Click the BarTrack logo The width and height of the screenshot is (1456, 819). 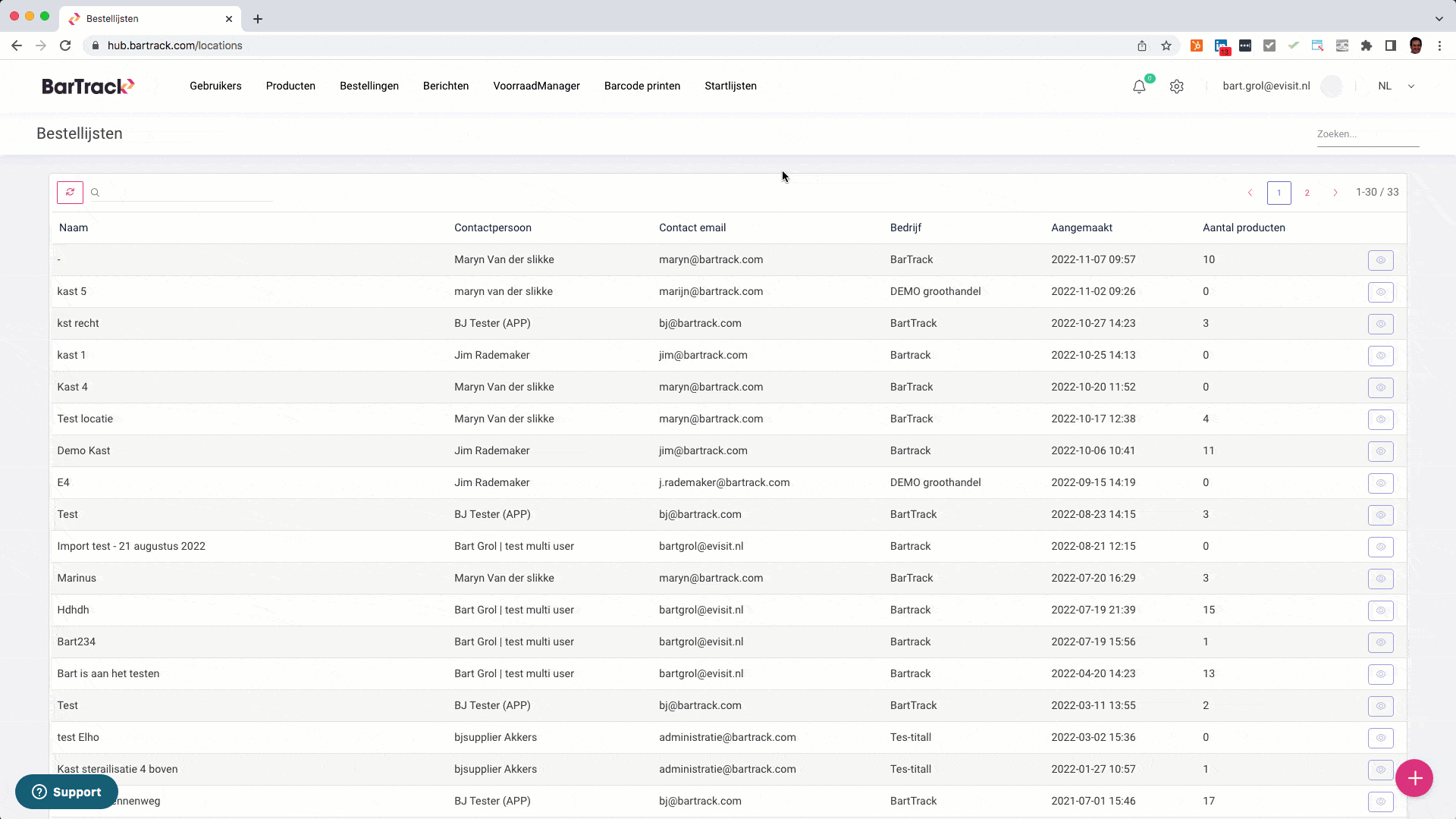[x=88, y=86]
